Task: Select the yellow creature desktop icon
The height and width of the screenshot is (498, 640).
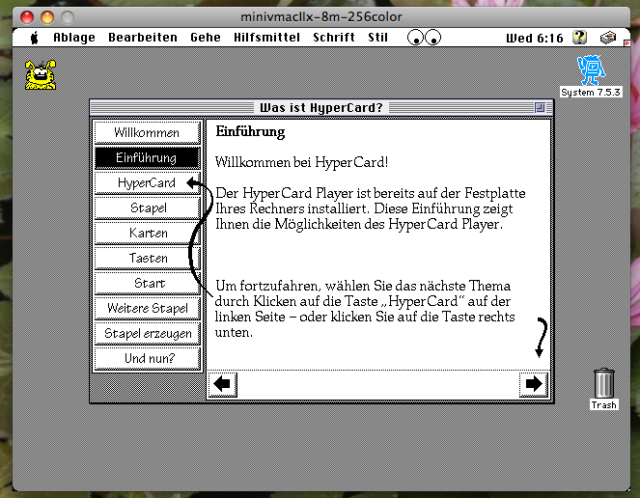Action: pos(40,75)
